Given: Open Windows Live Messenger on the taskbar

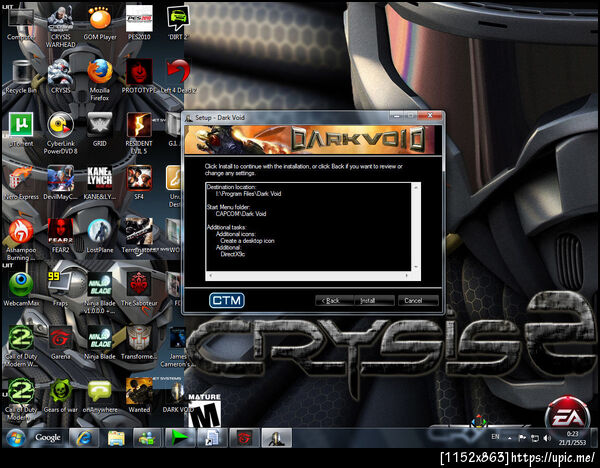Looking at the screenshot, I should (147, 438).
